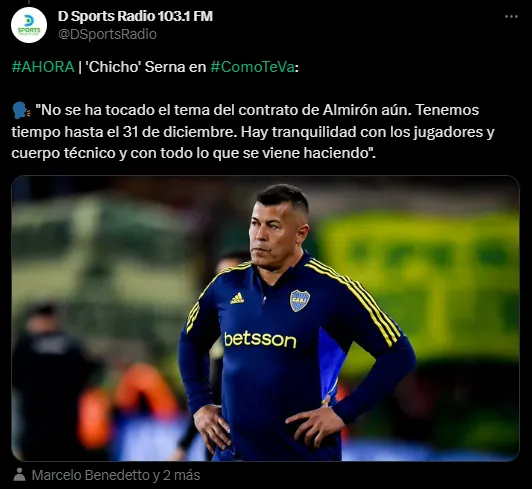
Task: Follow the #ComoTeVa hashtag link
Action: [x=252, y=67]
